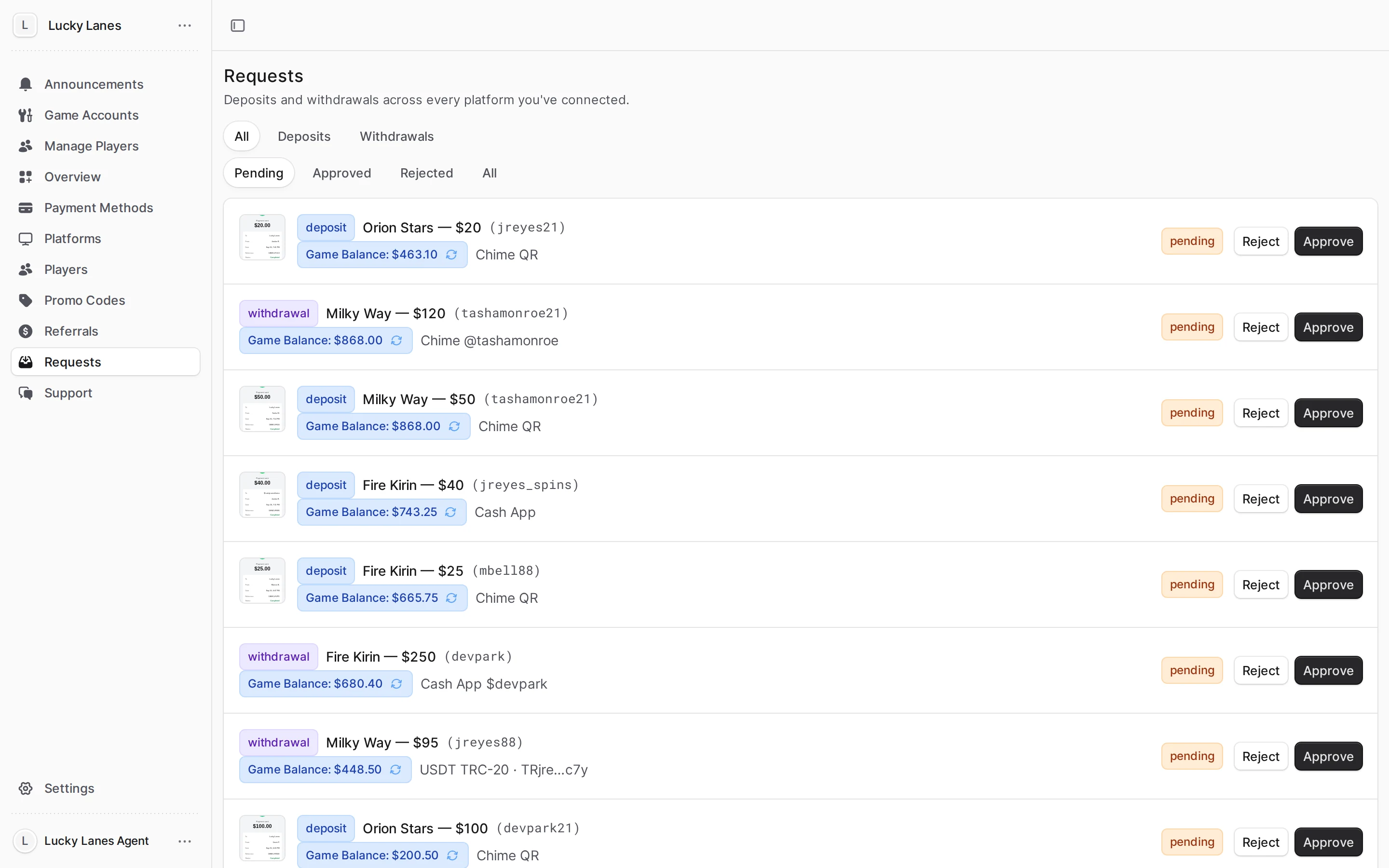Screen dimensions: 1389x868
Task: Approve Milky Way $50 deposit
Action: (x=1328, y=413)
